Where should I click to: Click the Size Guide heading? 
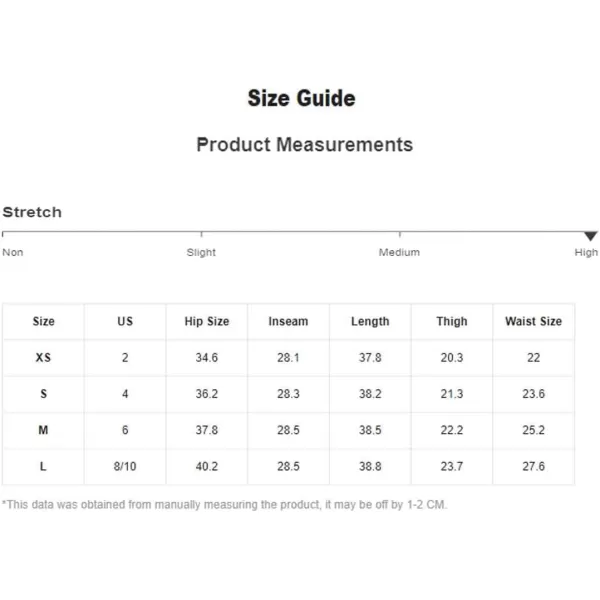click(x=302, y=98)
